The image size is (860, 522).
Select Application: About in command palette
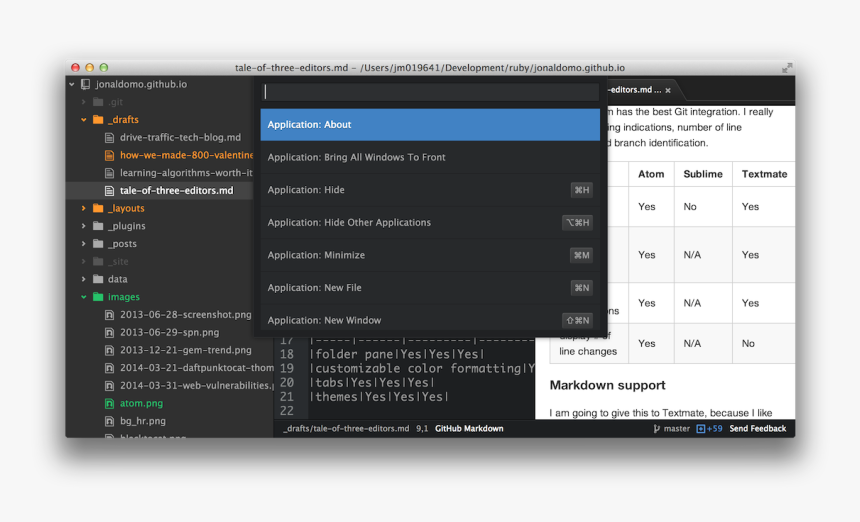point(430,125)
